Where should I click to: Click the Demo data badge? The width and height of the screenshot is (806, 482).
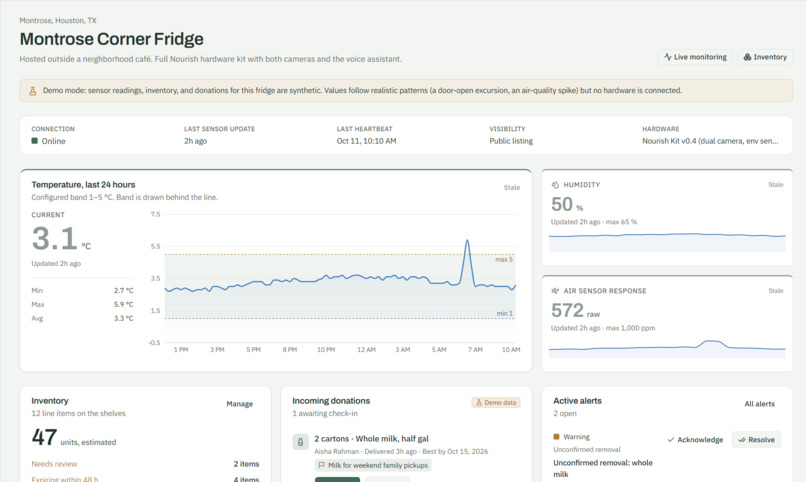coord(496,403)
